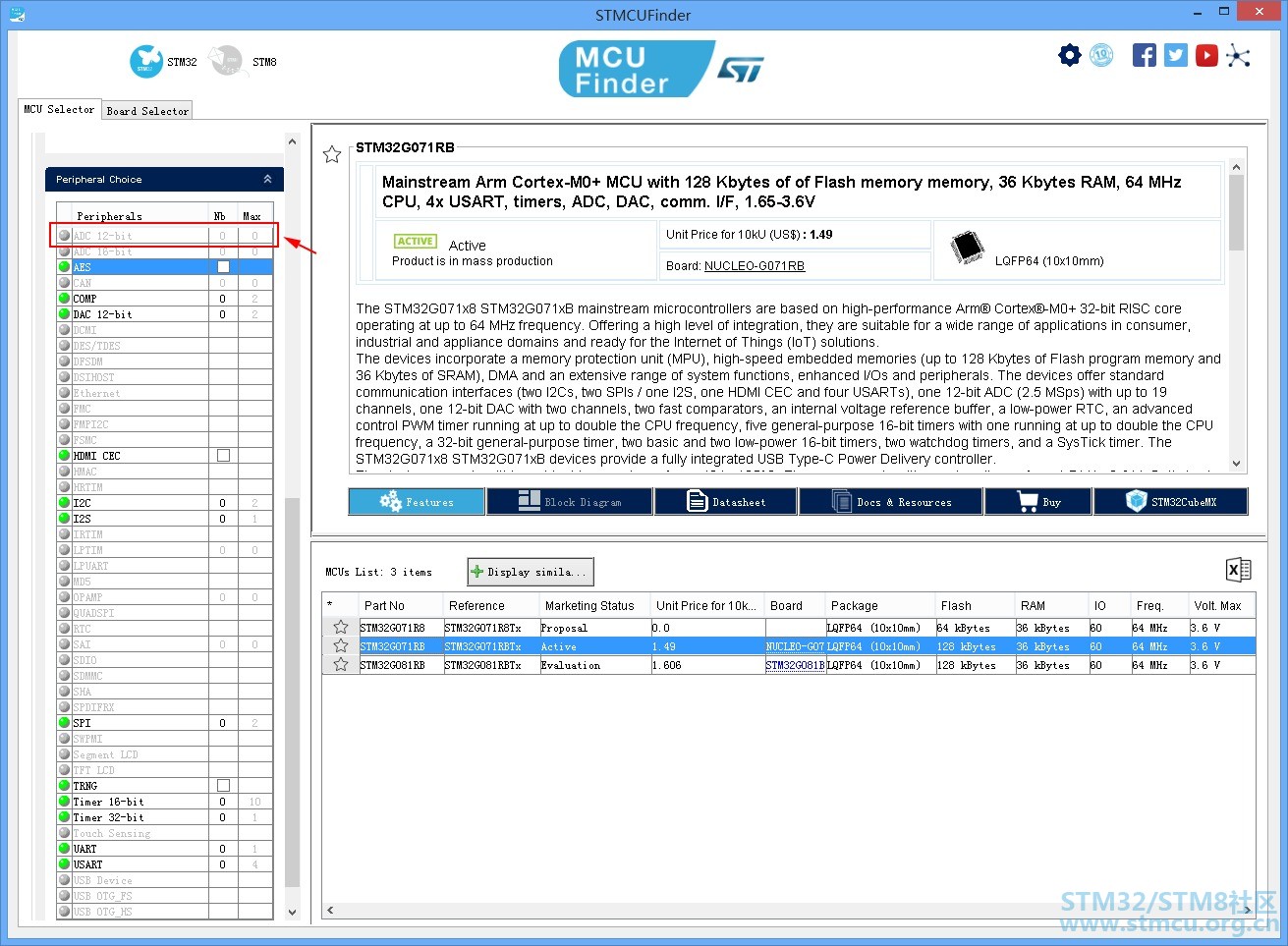Click the Proposal marketing status cell
1288x946 pixels.
point(595,628)
